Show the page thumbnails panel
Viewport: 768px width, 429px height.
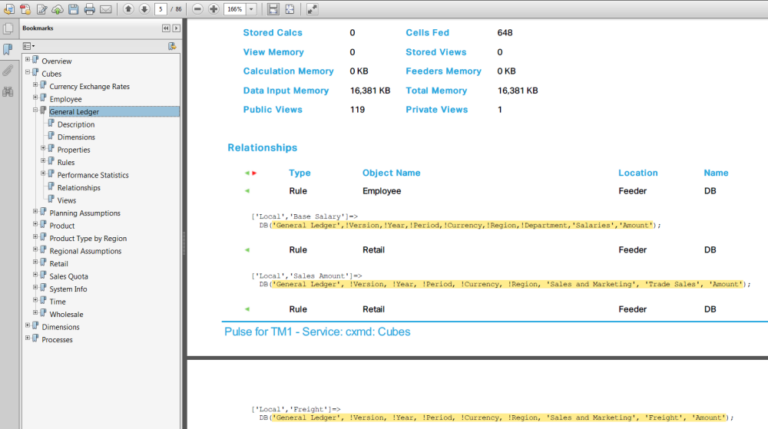click(x=8, y=29)
